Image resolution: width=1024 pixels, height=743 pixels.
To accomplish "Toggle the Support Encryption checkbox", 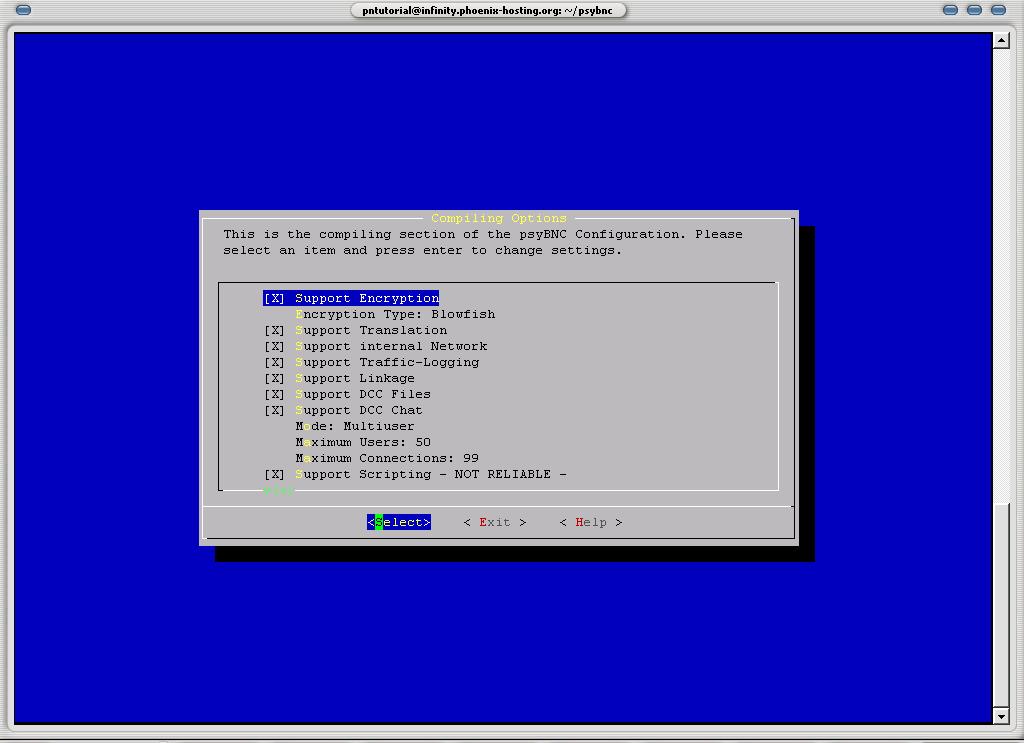I will click(274, 298).
